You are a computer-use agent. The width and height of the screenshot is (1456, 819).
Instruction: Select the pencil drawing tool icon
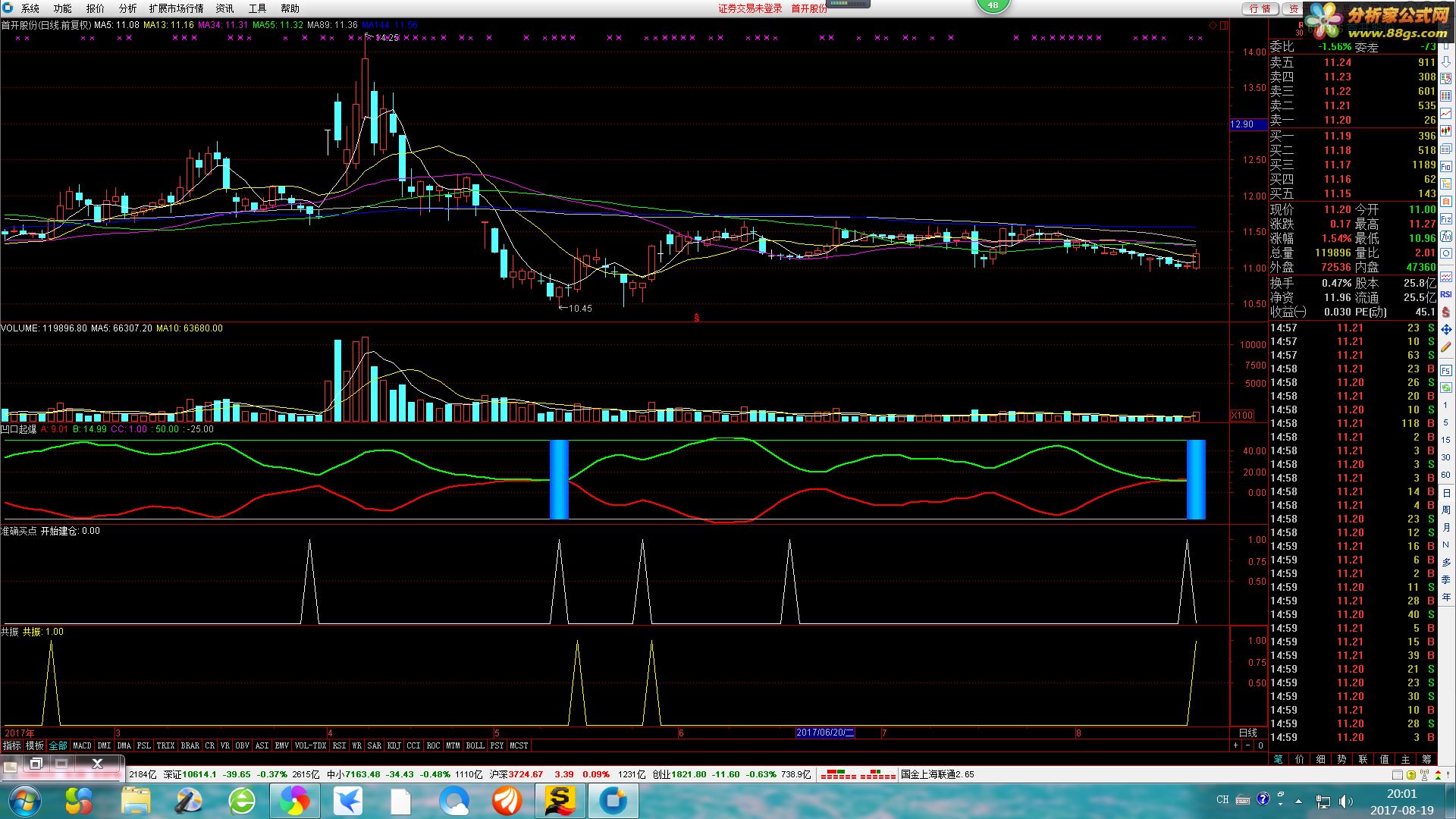pyautogui.click(x=1446, y=347)
